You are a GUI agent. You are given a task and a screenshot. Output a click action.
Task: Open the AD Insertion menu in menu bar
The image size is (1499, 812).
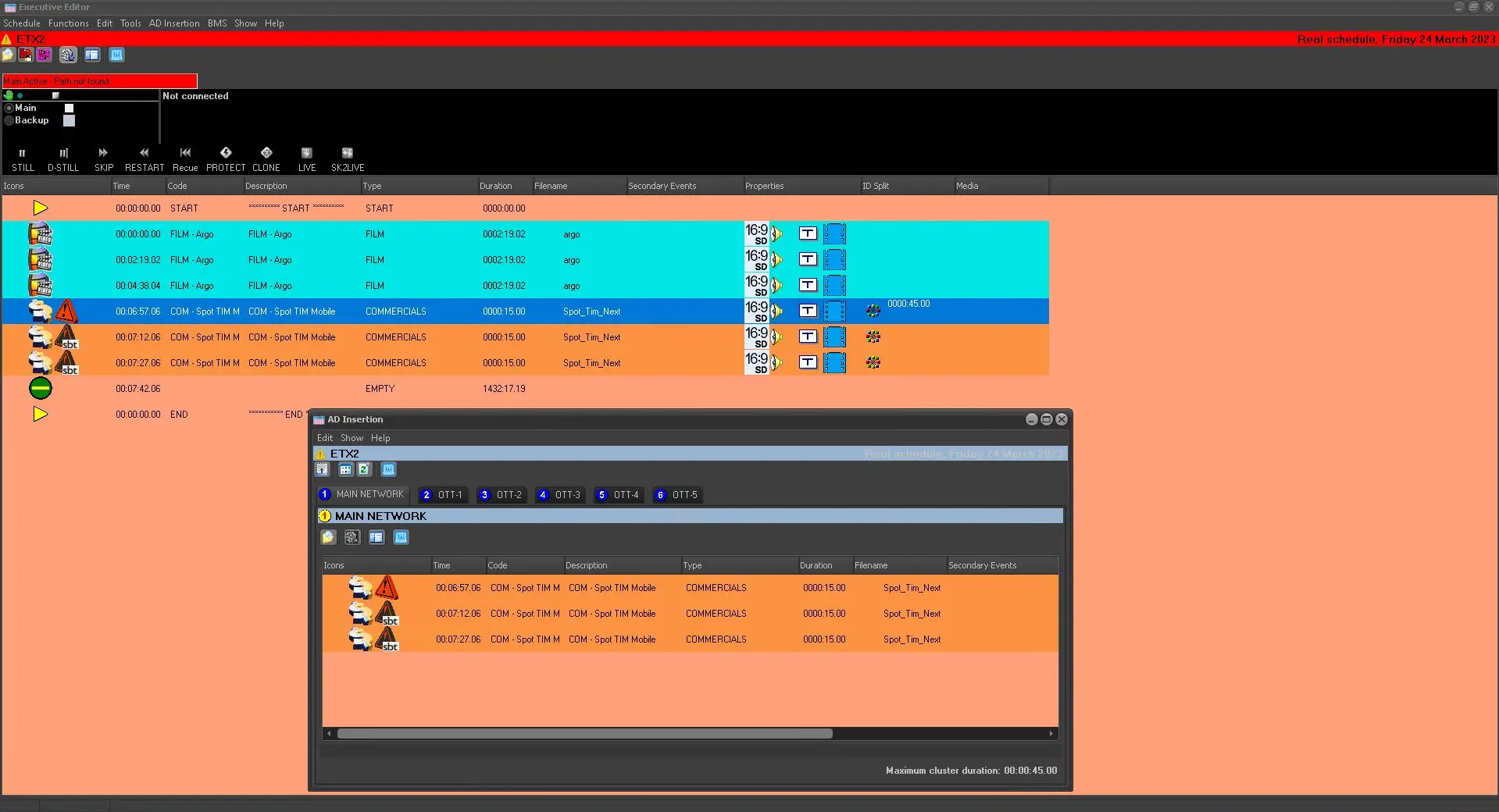(x=174, y=23)
